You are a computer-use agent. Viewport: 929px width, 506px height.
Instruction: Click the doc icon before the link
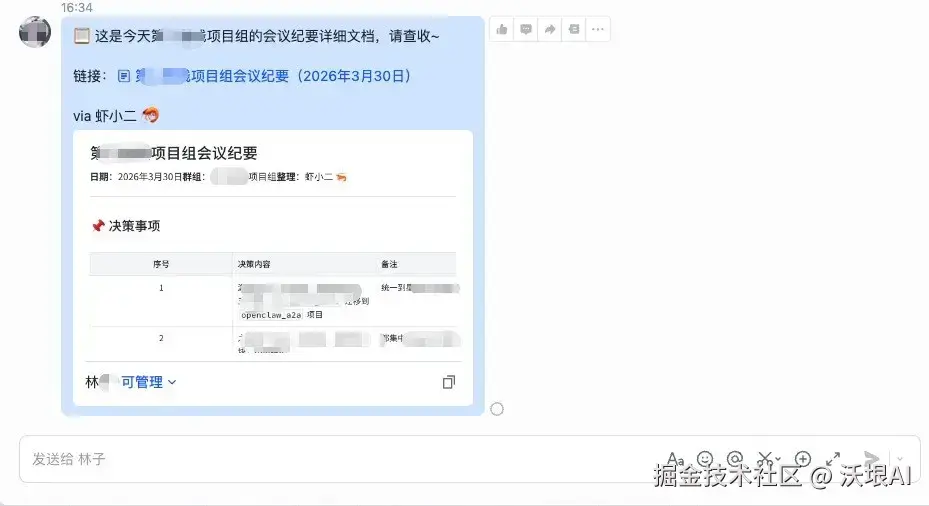[x=124, y=76]
